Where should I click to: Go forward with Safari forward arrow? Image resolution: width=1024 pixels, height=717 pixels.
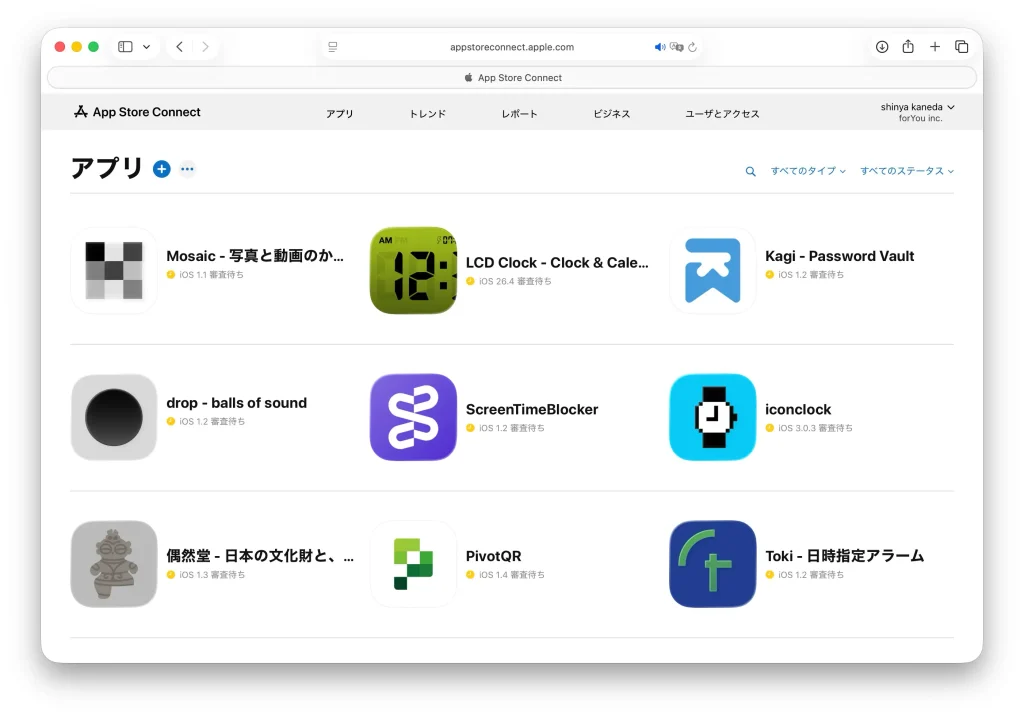pyautogui.click(x=205, y=47)
